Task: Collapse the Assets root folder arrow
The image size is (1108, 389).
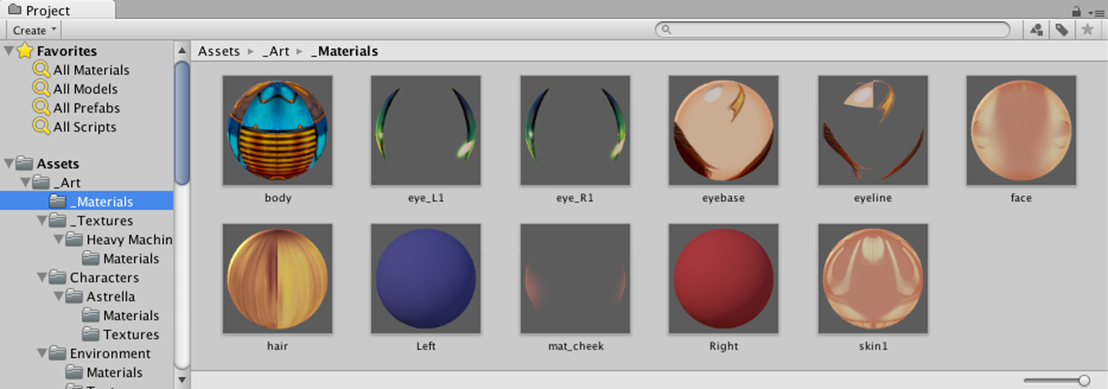Action: click(x=8, y=163)
